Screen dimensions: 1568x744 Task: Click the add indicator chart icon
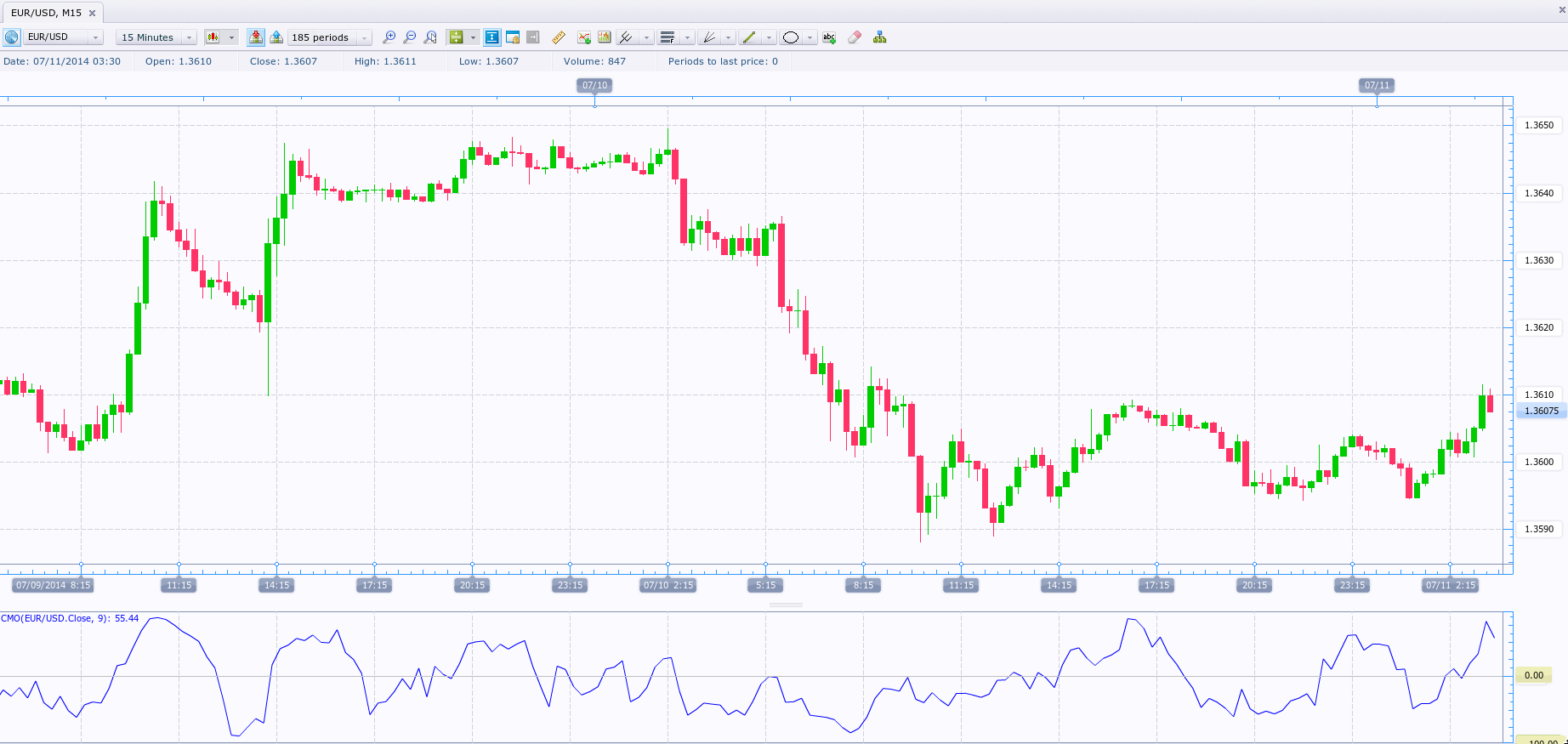584,37
